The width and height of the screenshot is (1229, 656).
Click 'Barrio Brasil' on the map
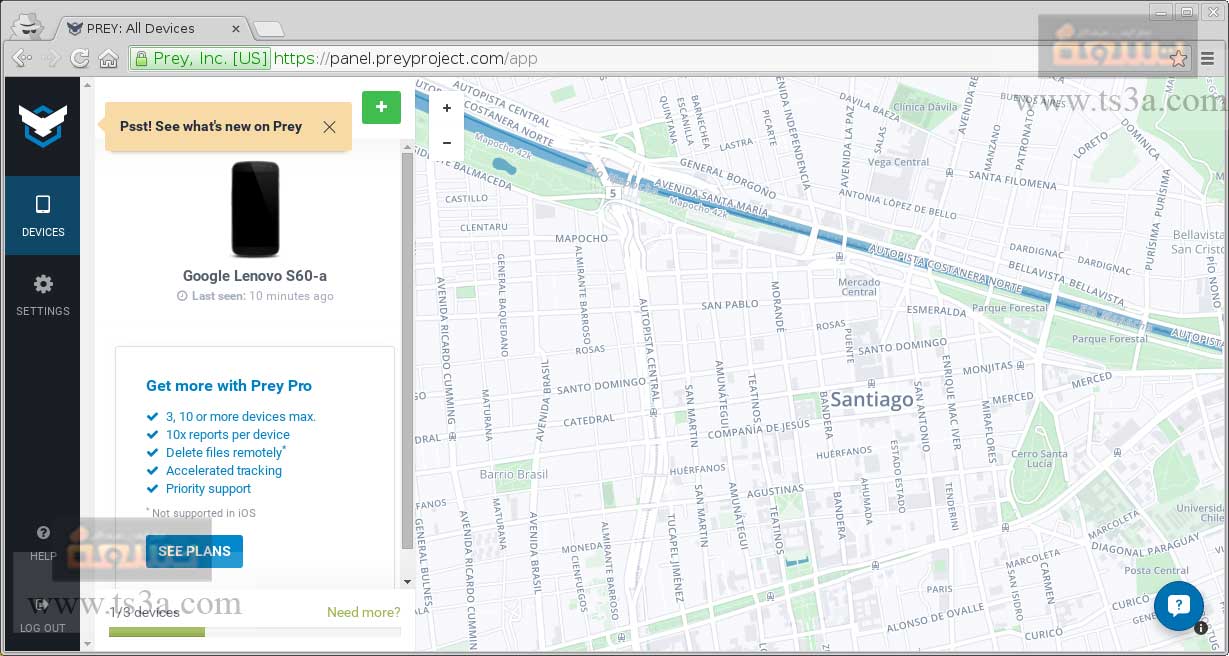click(514, 474)
